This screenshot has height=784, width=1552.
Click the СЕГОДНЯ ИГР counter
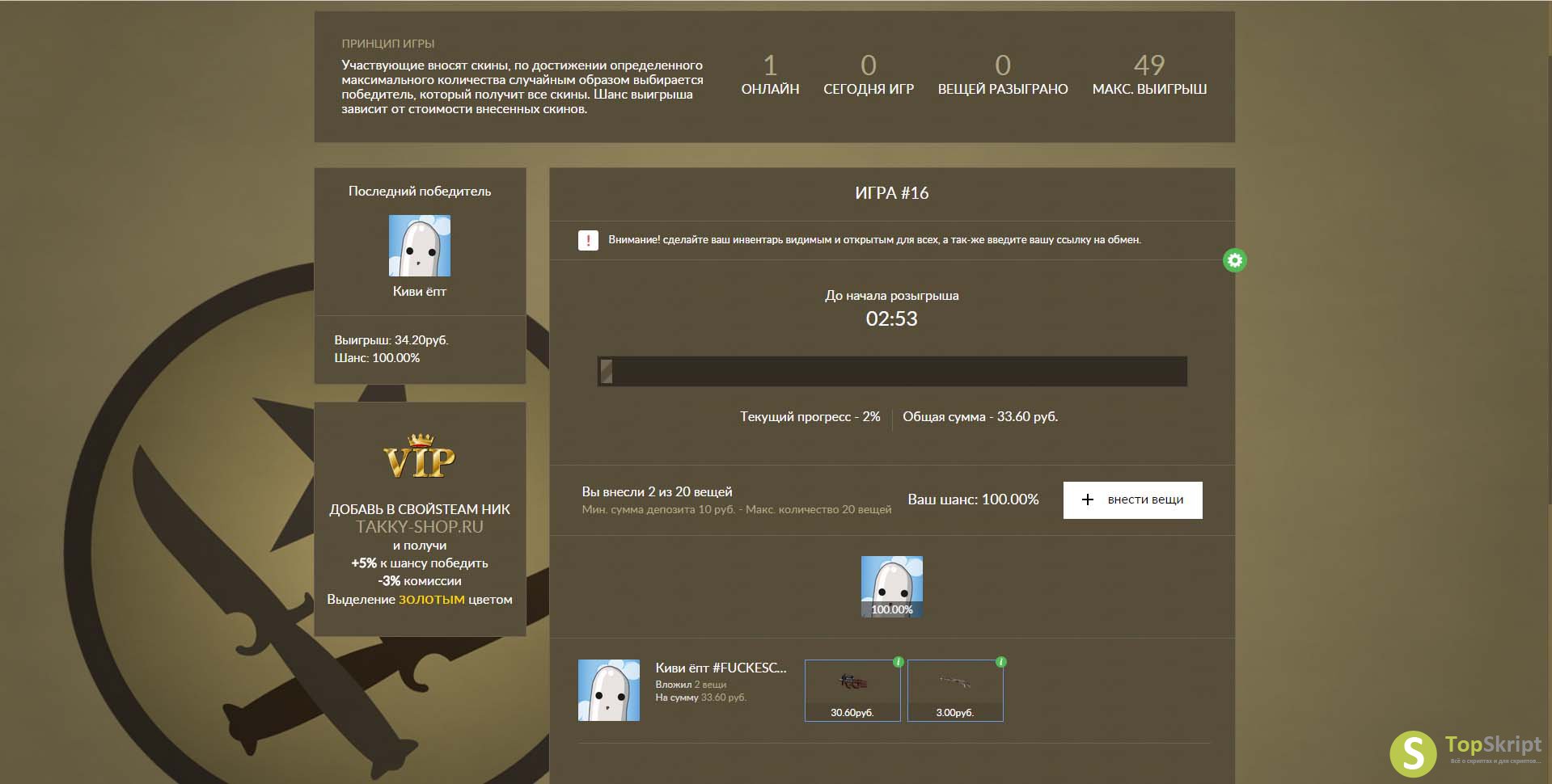[869, 75]
